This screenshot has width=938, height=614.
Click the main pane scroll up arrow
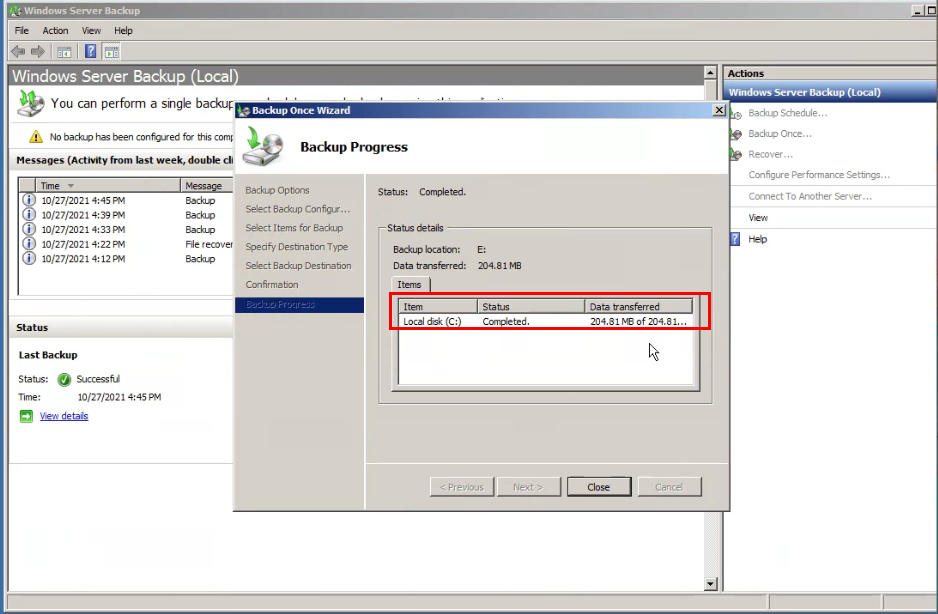click(710, 72)
